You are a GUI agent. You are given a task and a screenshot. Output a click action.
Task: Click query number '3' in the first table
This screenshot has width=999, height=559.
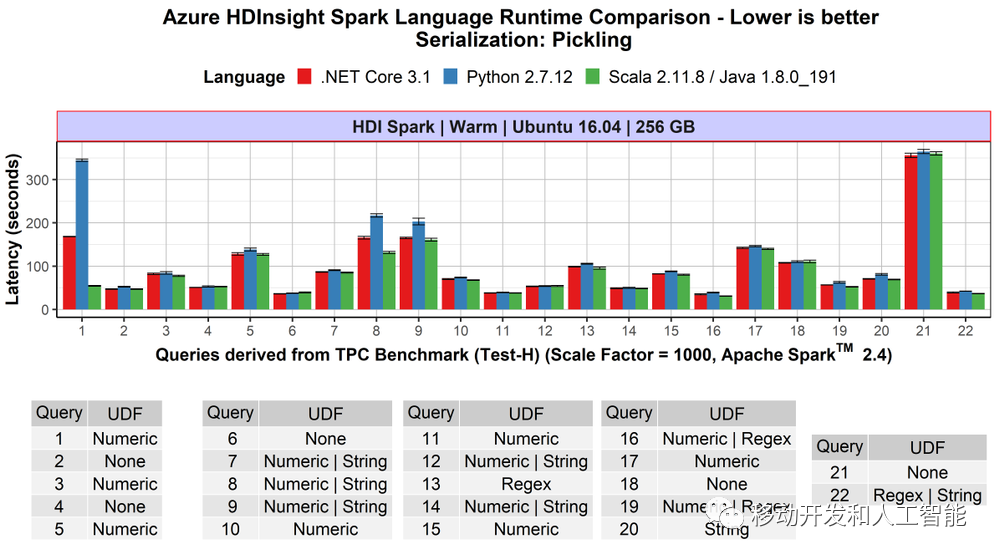[59, 484]
